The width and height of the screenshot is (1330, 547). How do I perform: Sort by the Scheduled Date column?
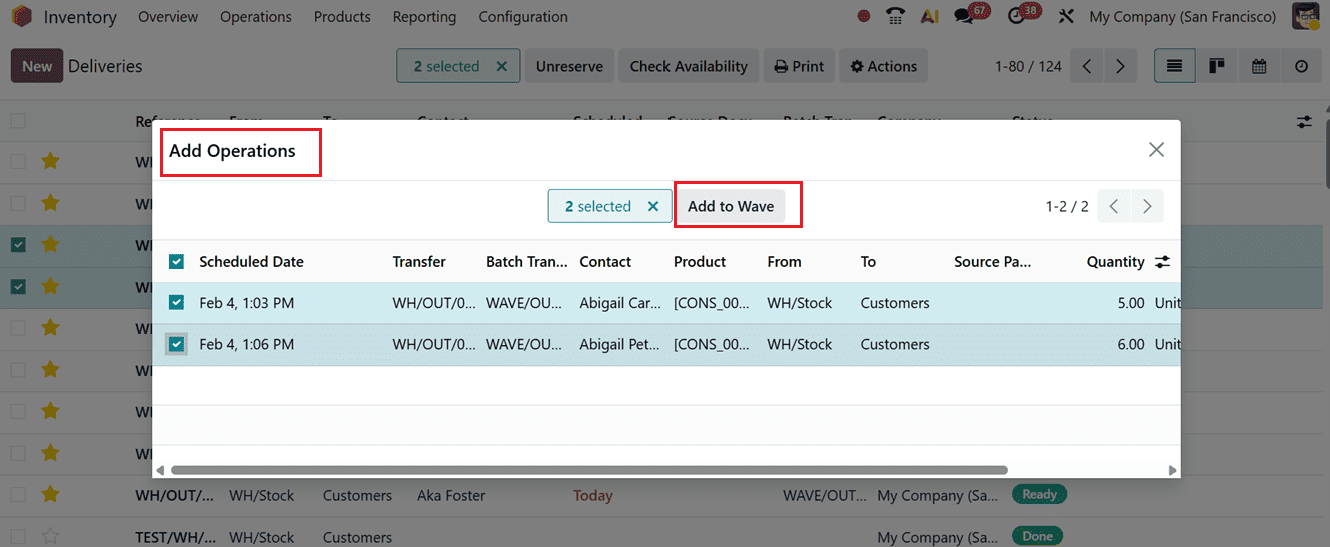[x=251, y=262]
